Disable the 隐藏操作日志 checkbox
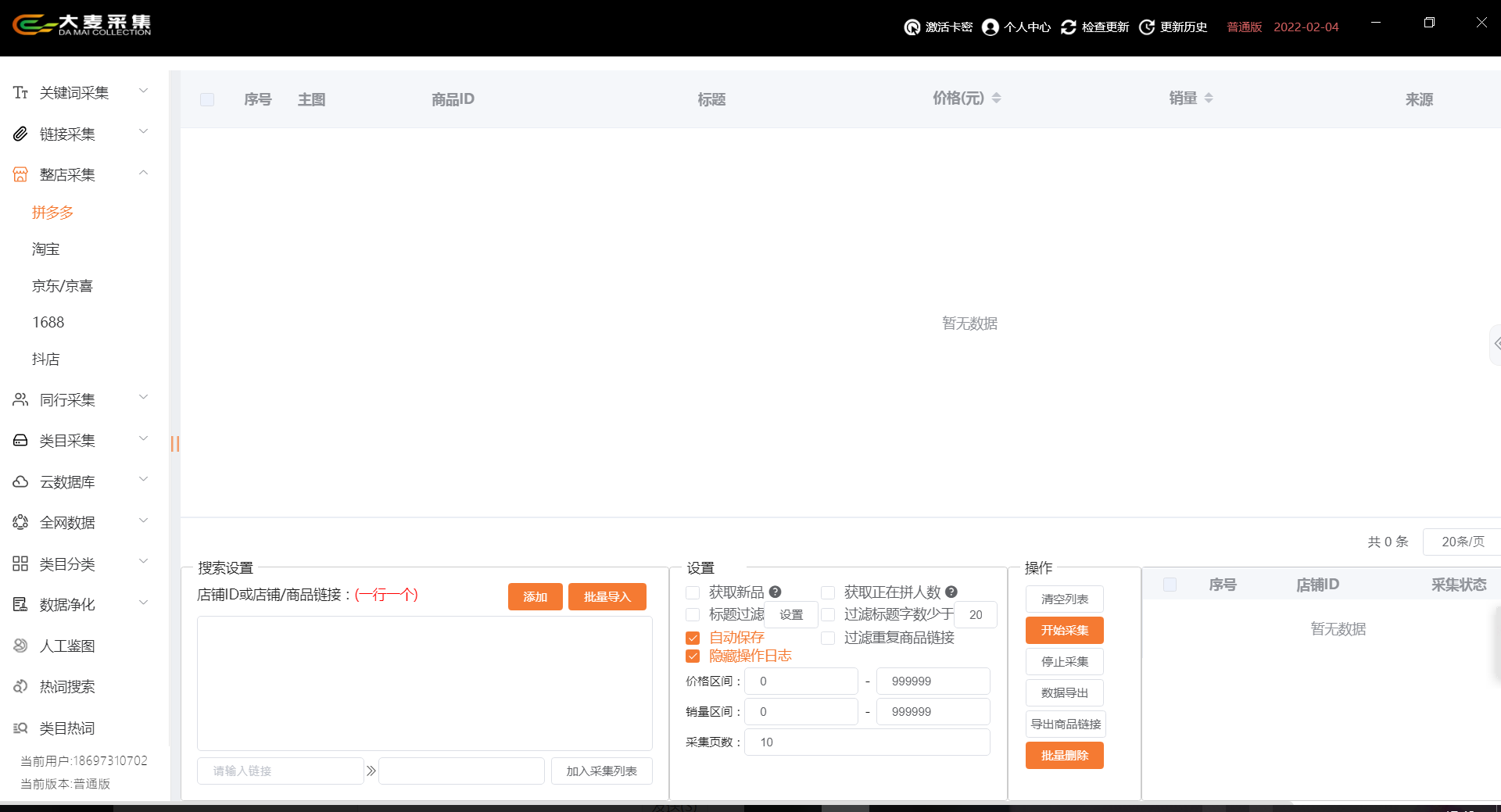Image resolution: width=1501 pixels, height=812 pixels. [693, 656]
